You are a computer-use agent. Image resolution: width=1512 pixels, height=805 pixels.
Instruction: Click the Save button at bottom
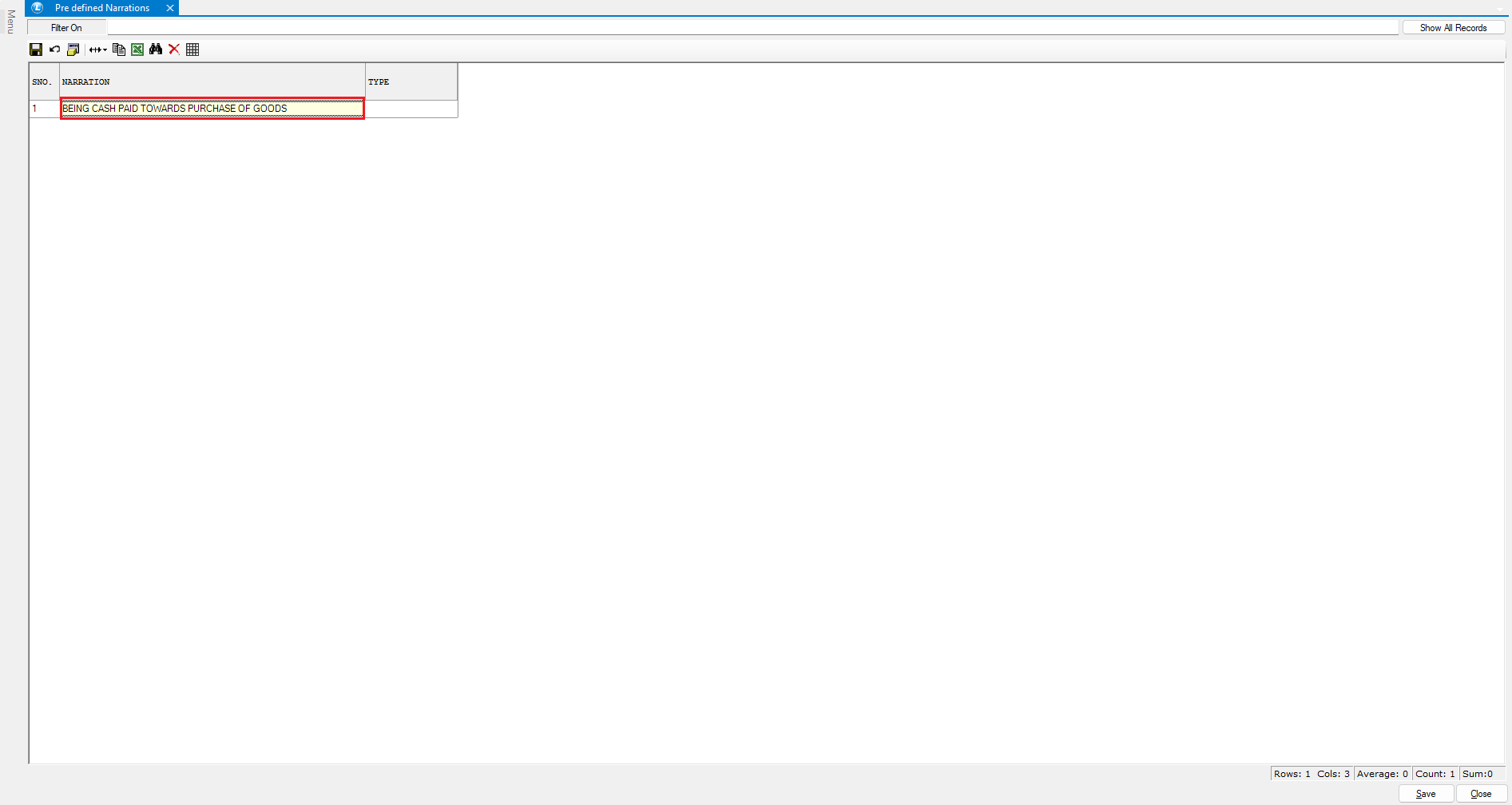(1426, 794)
